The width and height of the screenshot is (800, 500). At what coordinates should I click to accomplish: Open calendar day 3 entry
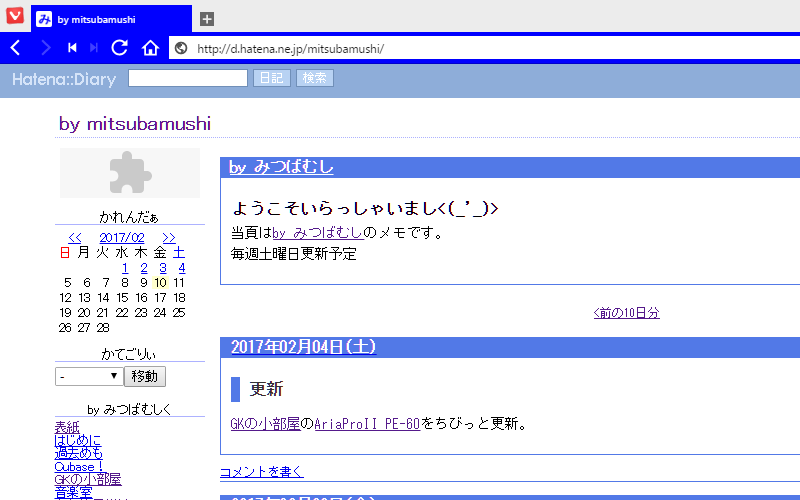[x=163, y=268]
